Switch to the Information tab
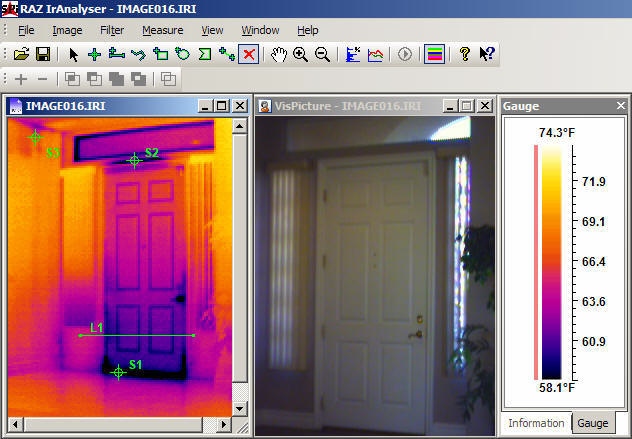The height and width of the screenshot is (439, 632). (536, 423)
